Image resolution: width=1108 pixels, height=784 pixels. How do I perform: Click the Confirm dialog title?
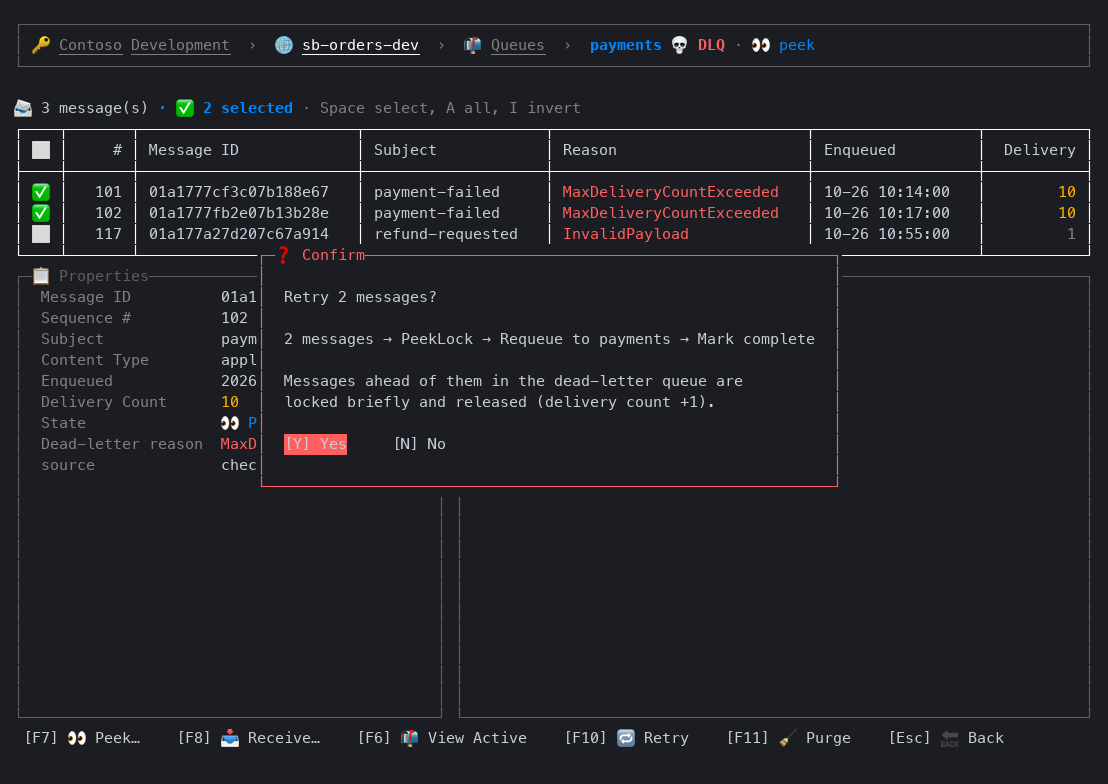pos(334,255)
